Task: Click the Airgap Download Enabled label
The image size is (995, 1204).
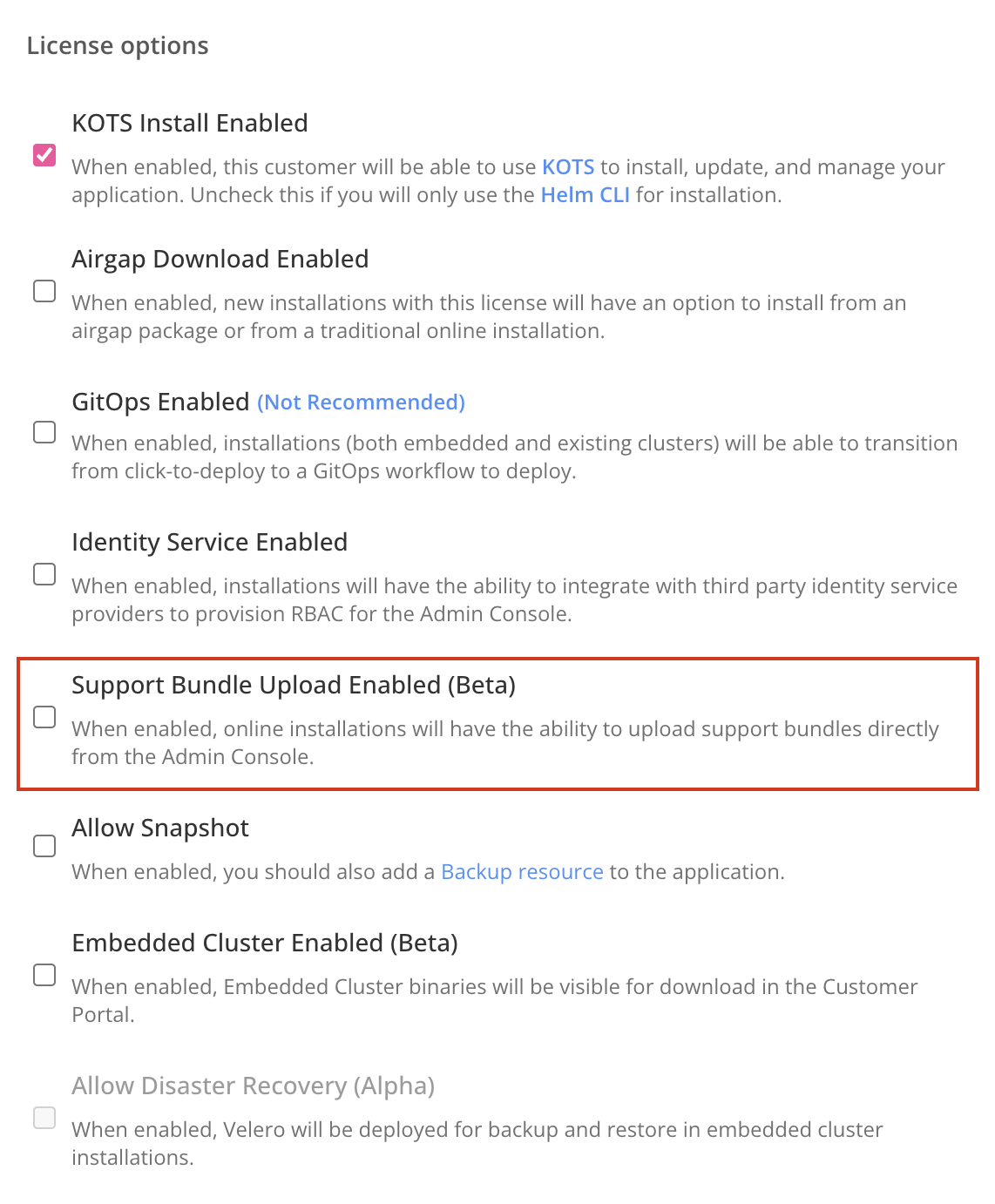Action: click(220, 259)
